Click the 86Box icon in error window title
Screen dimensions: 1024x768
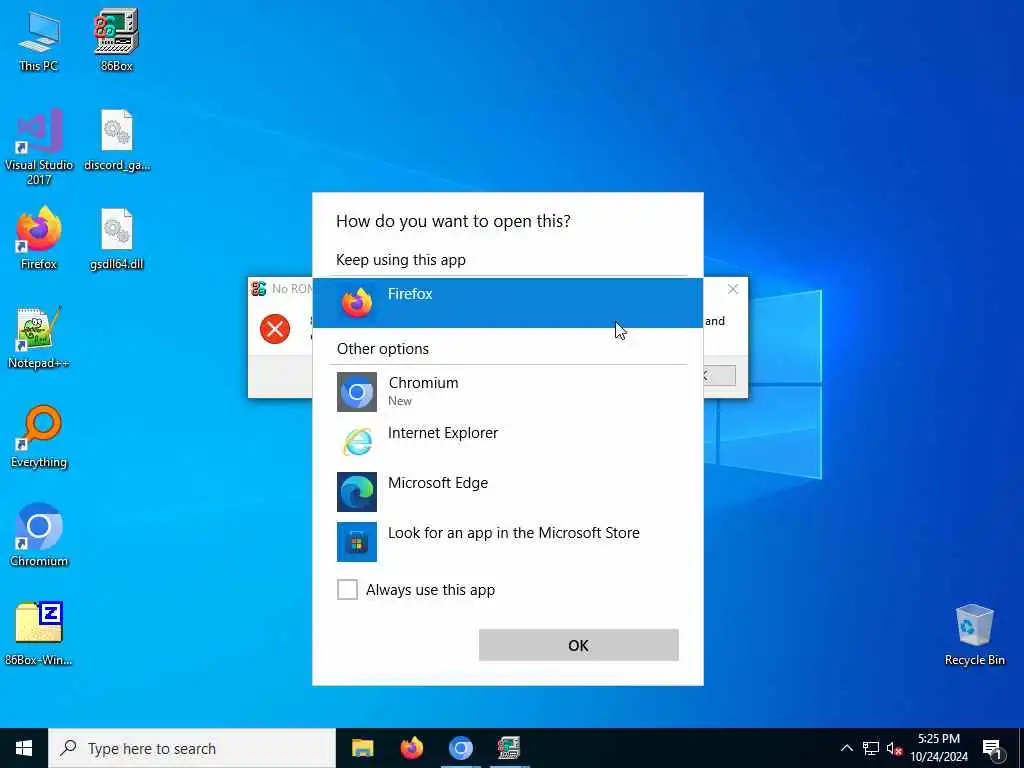(x=259, y=289)
